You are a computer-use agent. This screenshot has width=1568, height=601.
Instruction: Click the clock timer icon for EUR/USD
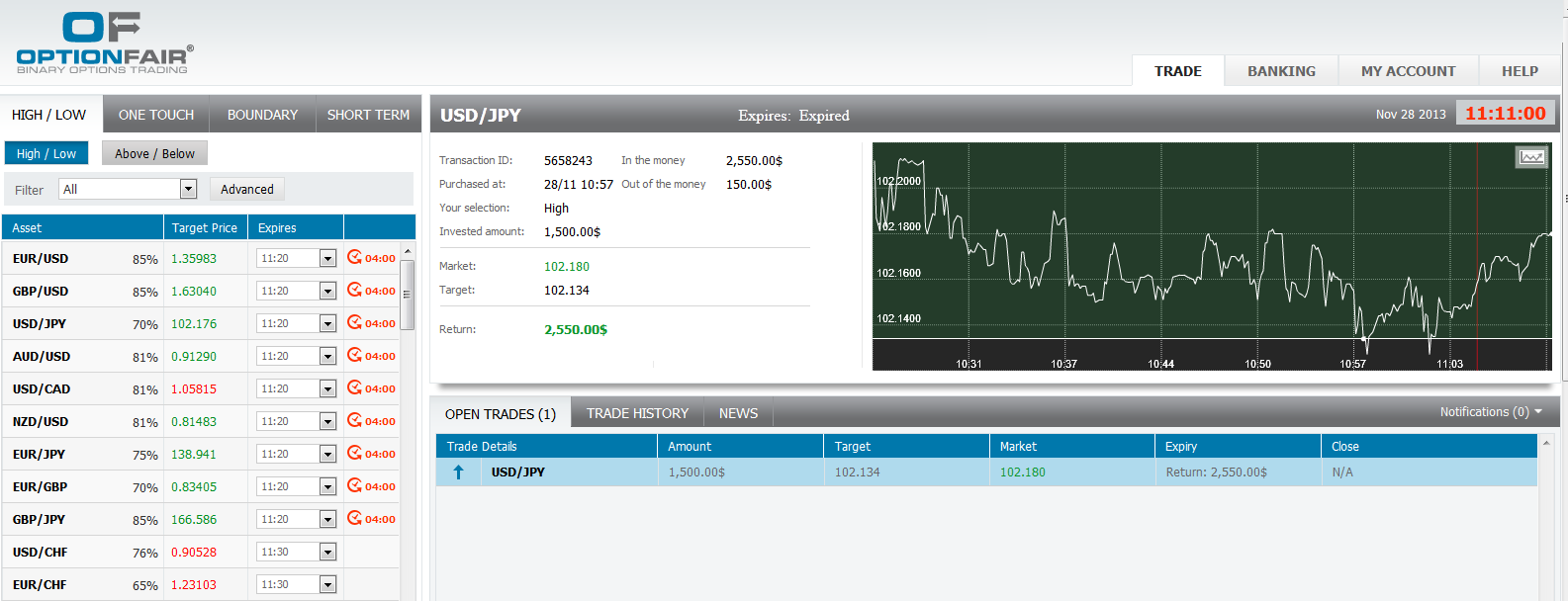pos(354,258)
